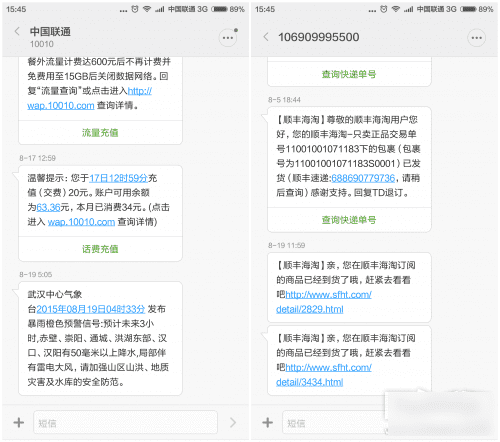Tap Wi-Fi icon in left status bar

147,9
